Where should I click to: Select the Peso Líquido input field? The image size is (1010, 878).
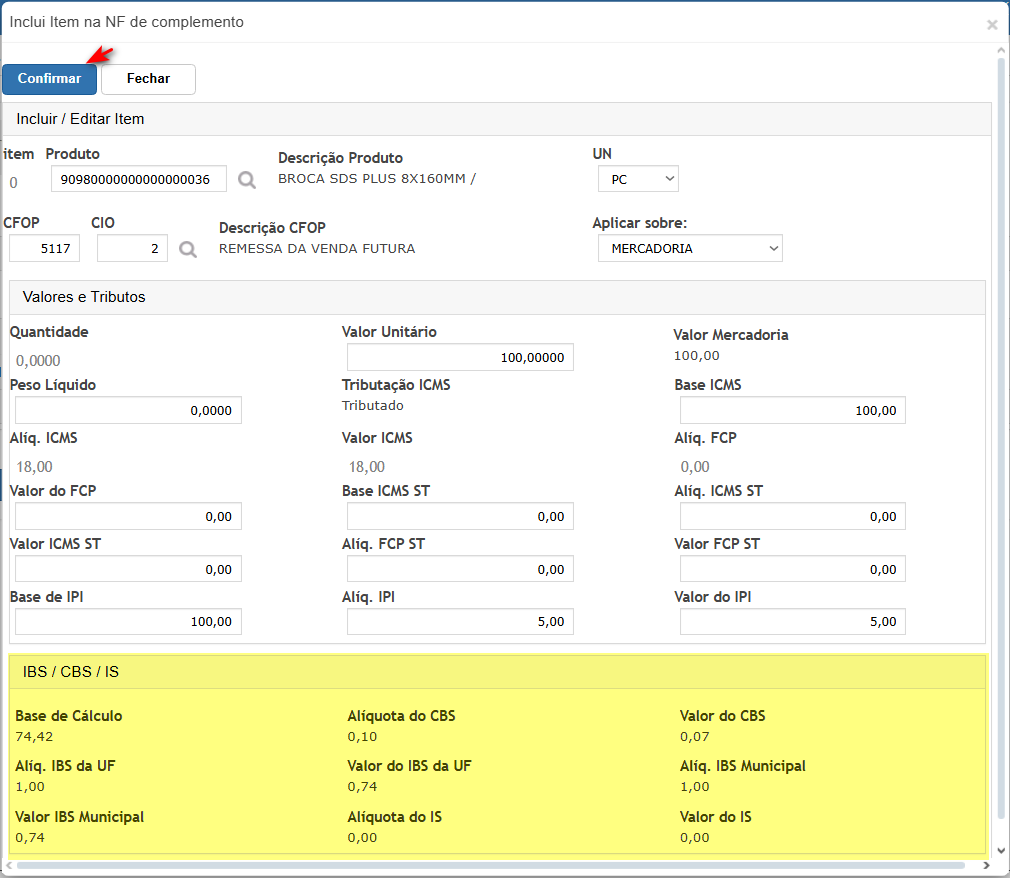(128, 410)
